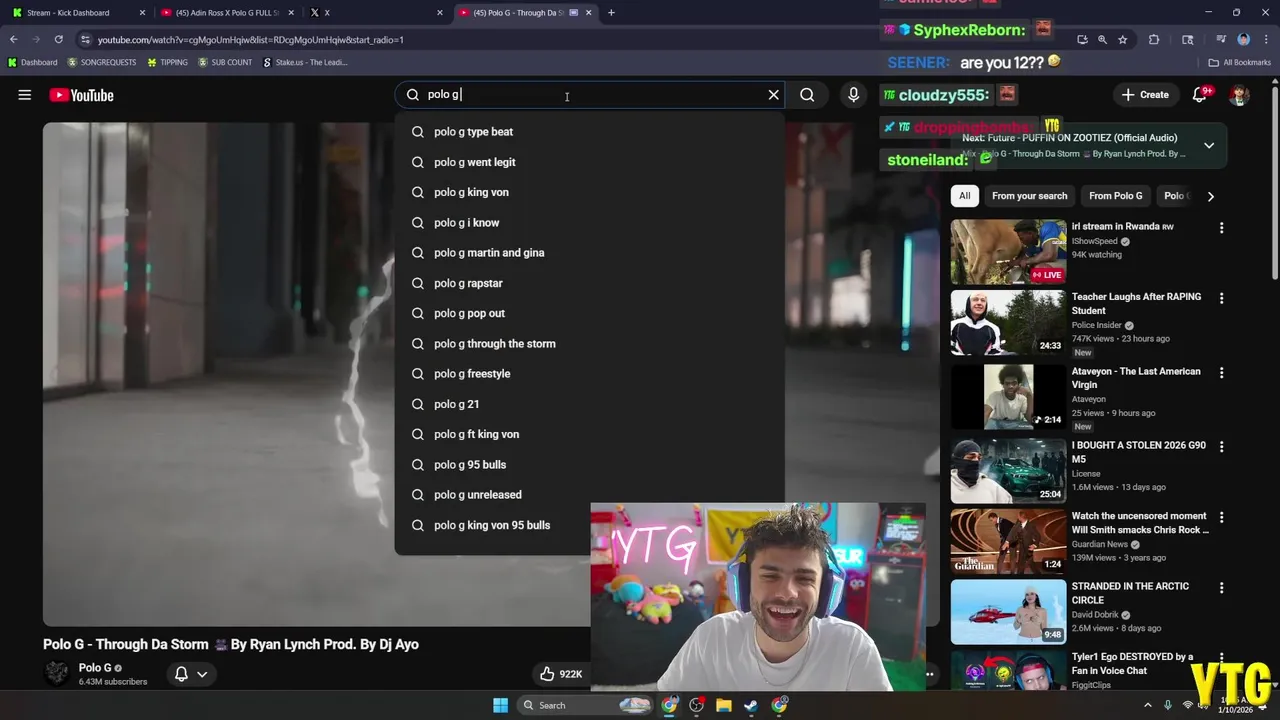Screen dimensions: 1280x720
Task: Like the video with 922K likes
Action: pos(560,674)
